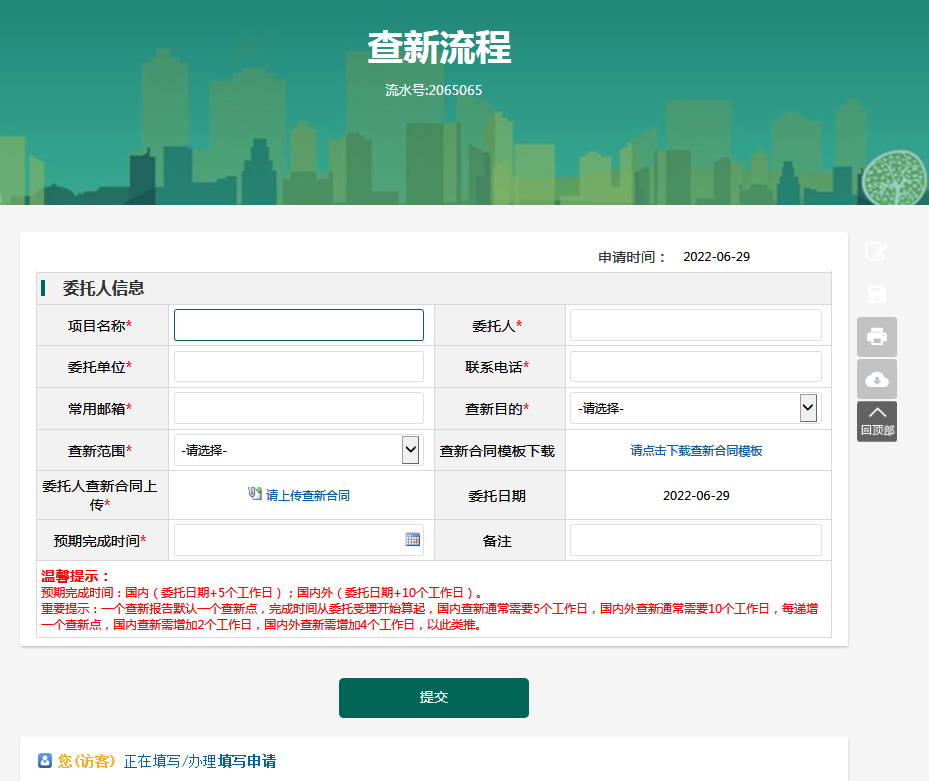Focus the 项目名称 input field

tap(298, 325)
